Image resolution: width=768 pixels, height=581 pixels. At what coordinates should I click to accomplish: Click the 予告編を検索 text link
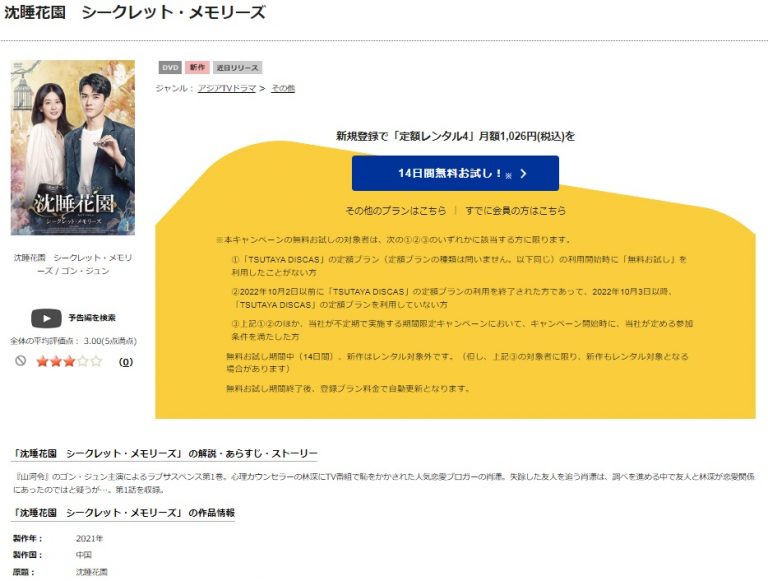tap(92, 318)
